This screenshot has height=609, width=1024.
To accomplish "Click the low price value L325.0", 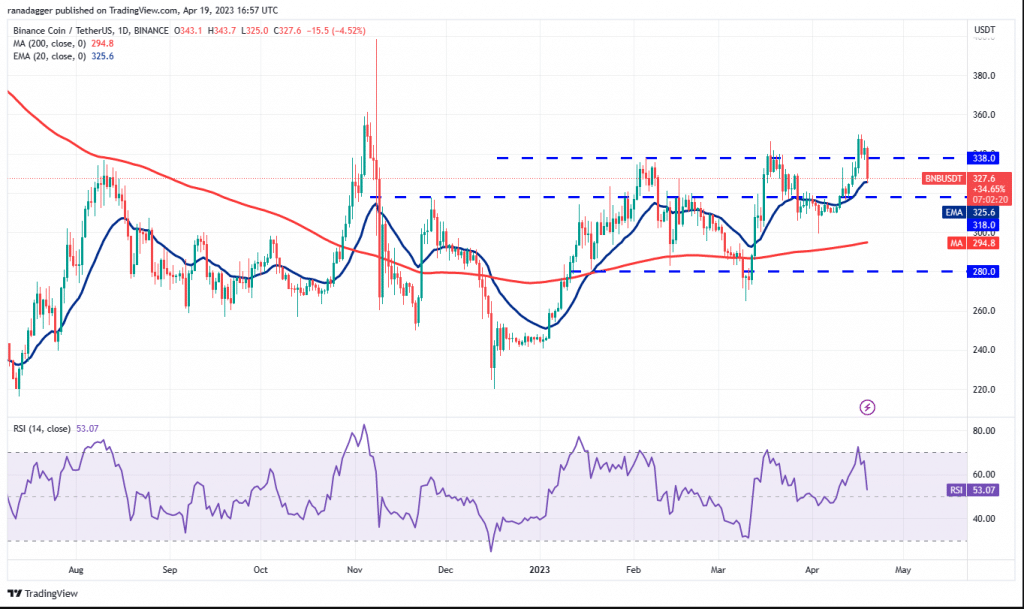I will [x=255, y=31].
